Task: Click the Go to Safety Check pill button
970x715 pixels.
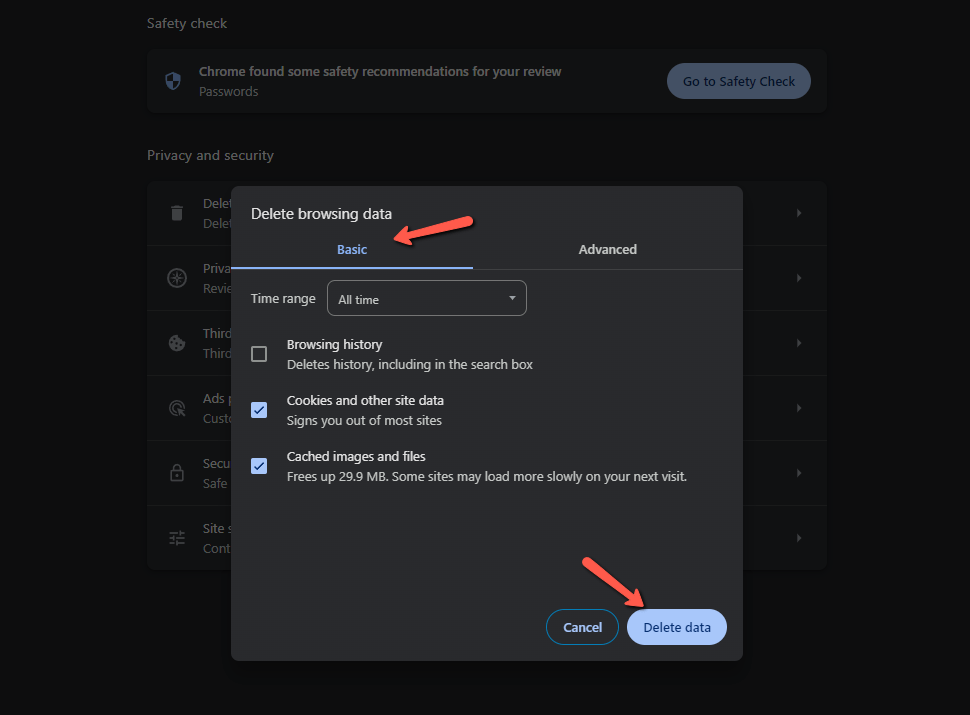Action: click(738, 81)
